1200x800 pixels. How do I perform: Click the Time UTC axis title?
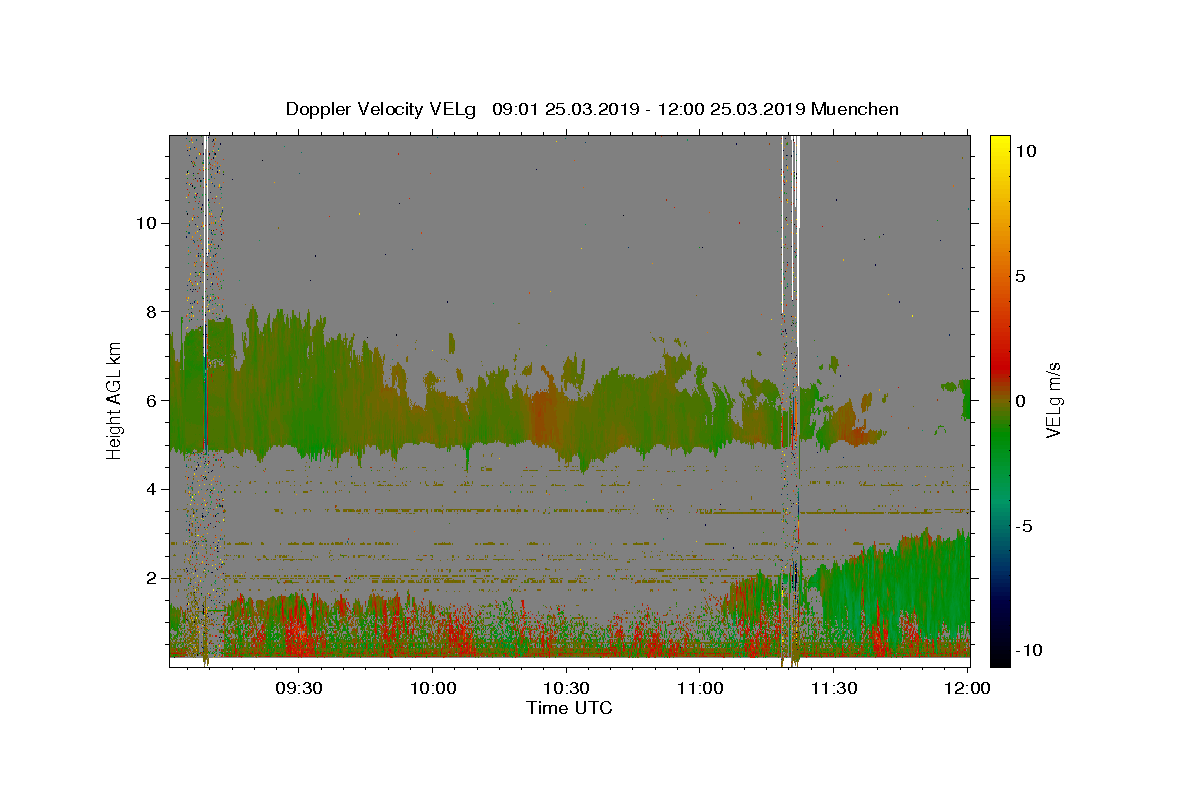(569, 708)
